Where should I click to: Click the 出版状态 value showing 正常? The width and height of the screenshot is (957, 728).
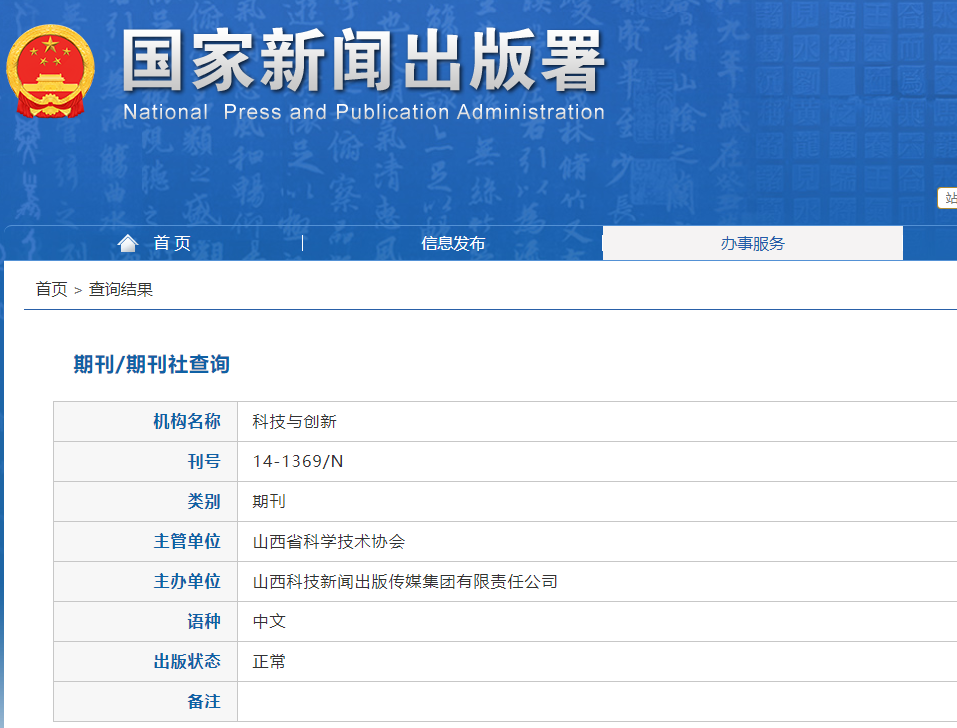tap(270, 661)
